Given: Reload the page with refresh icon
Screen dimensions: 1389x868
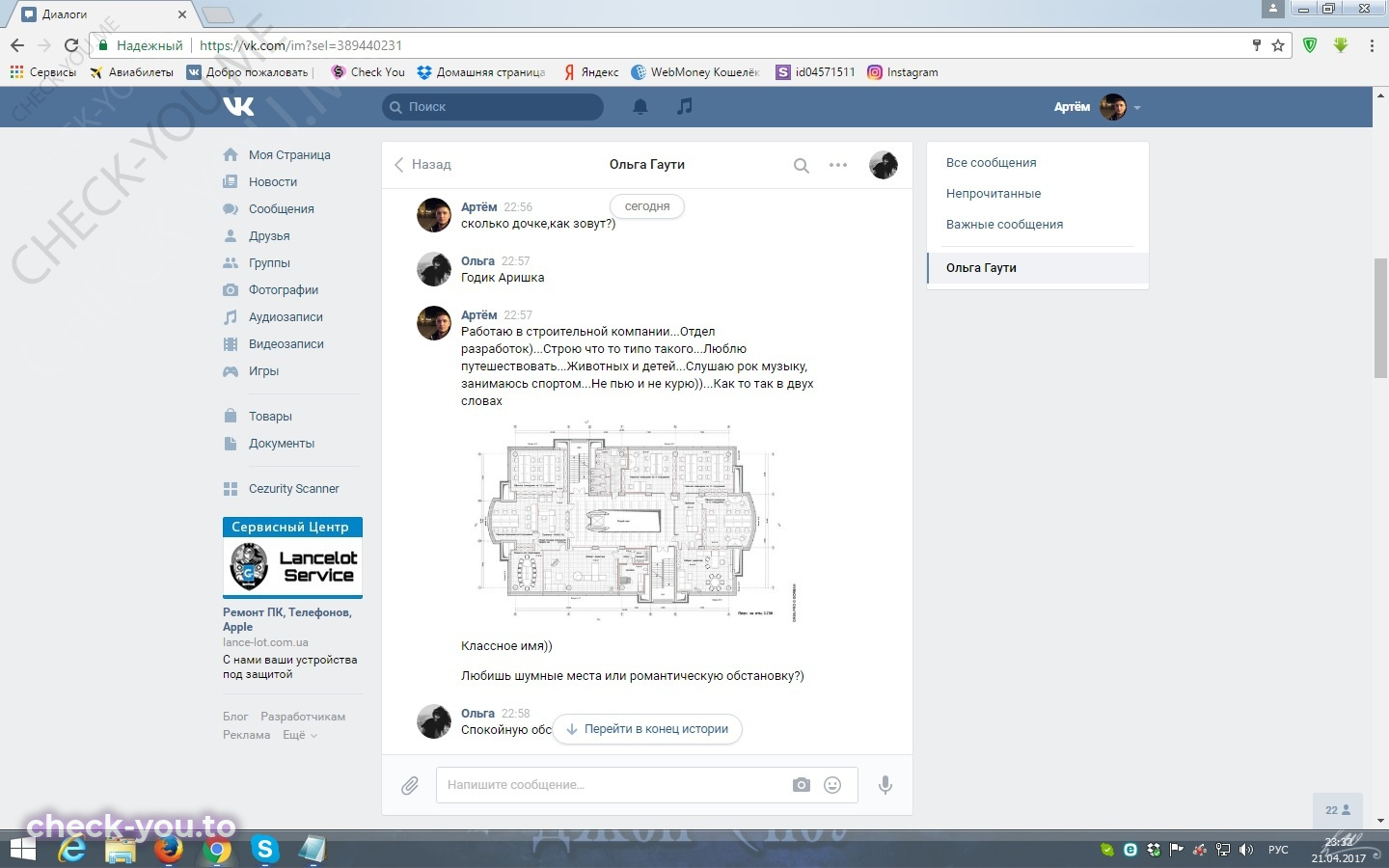Looking at the screenshot, I should (x=70, y=45).
